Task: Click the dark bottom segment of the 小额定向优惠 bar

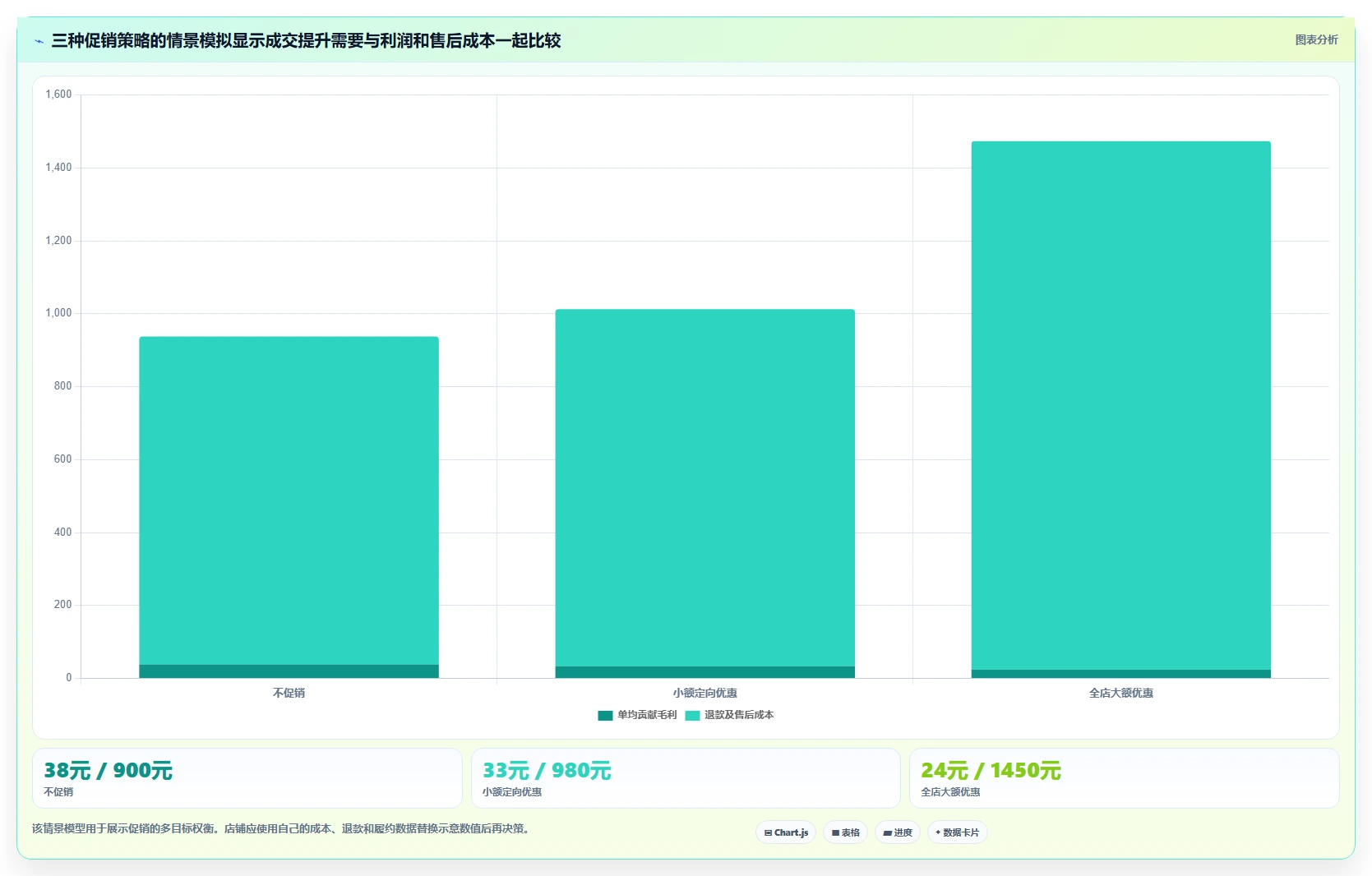Action: 704,672
